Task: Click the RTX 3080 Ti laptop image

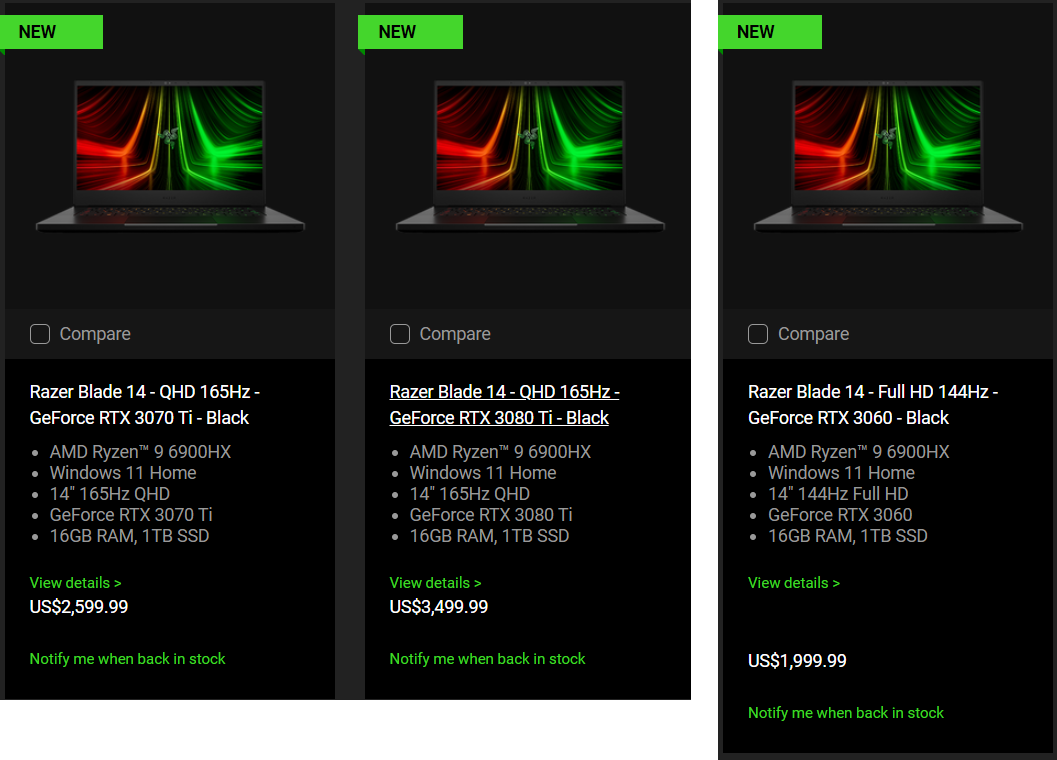Action: [530, 156]
